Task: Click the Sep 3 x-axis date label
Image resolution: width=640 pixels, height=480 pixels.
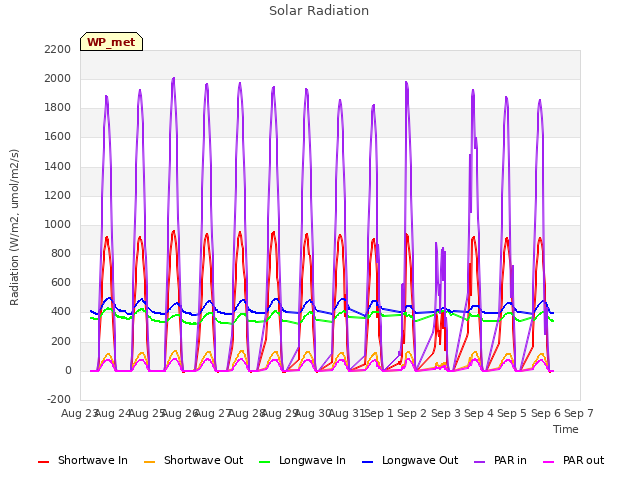Action: pyautogui.click(x=446, y=413)
